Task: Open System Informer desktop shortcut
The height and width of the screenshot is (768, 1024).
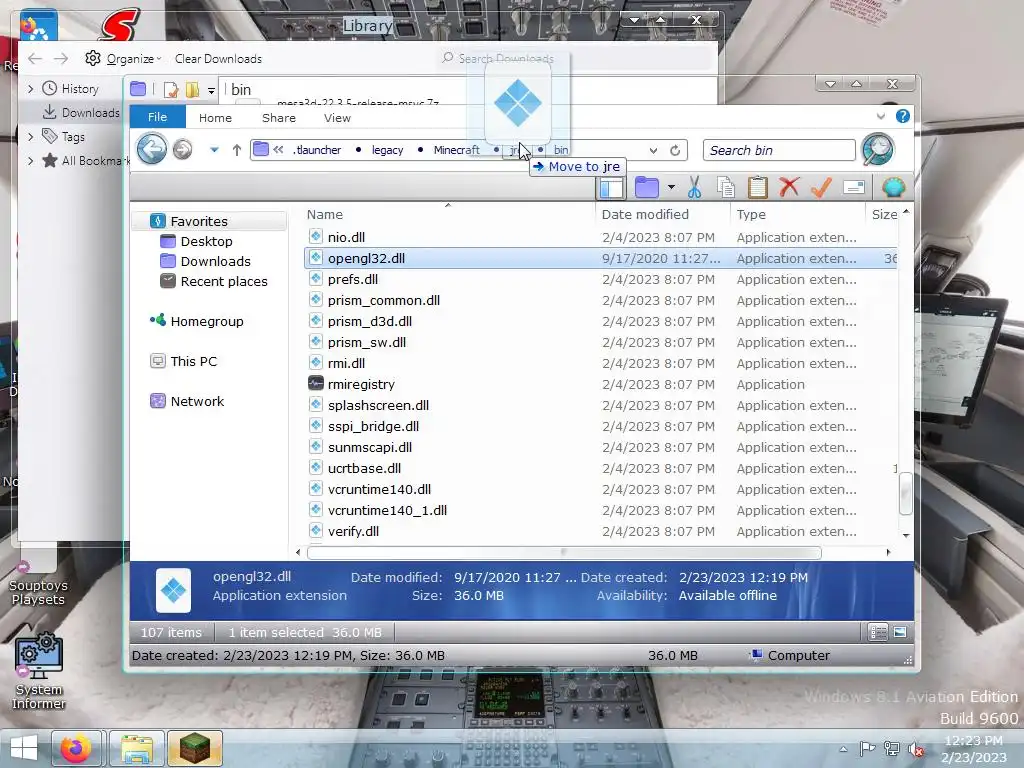Action: (x=39, y=671)
